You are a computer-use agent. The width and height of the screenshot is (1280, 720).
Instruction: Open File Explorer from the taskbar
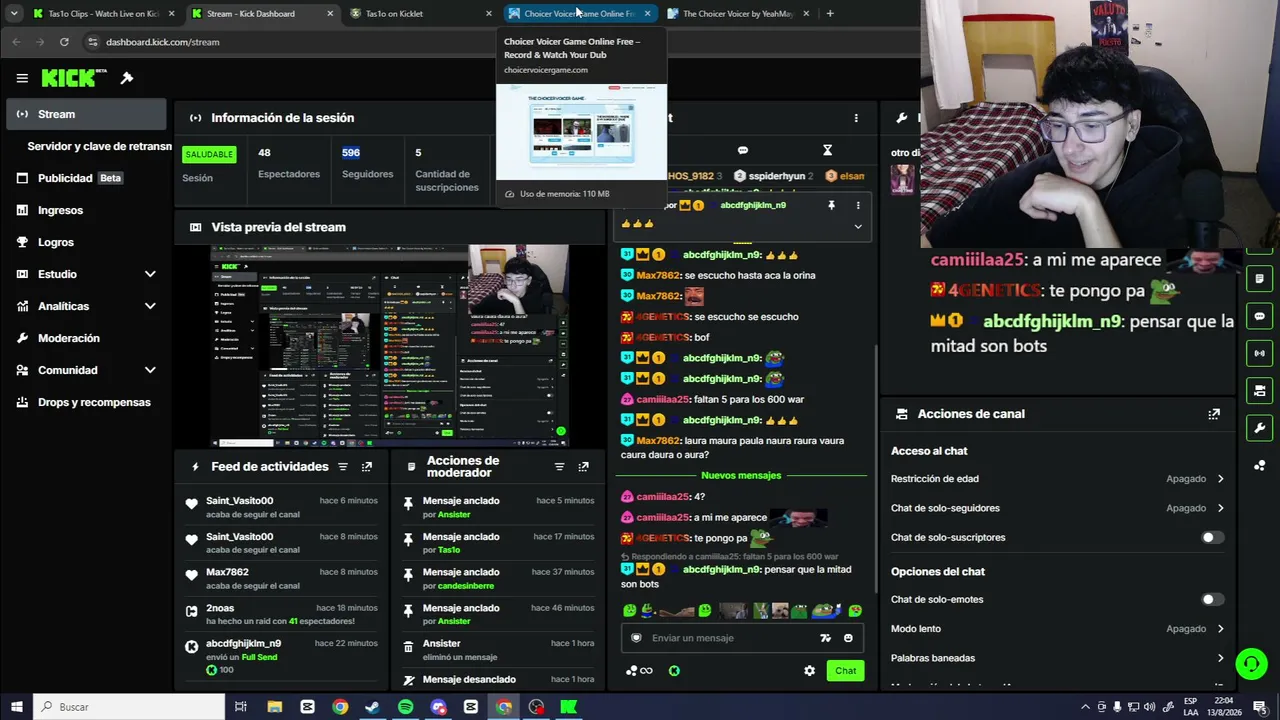click(x=274, y=707)
